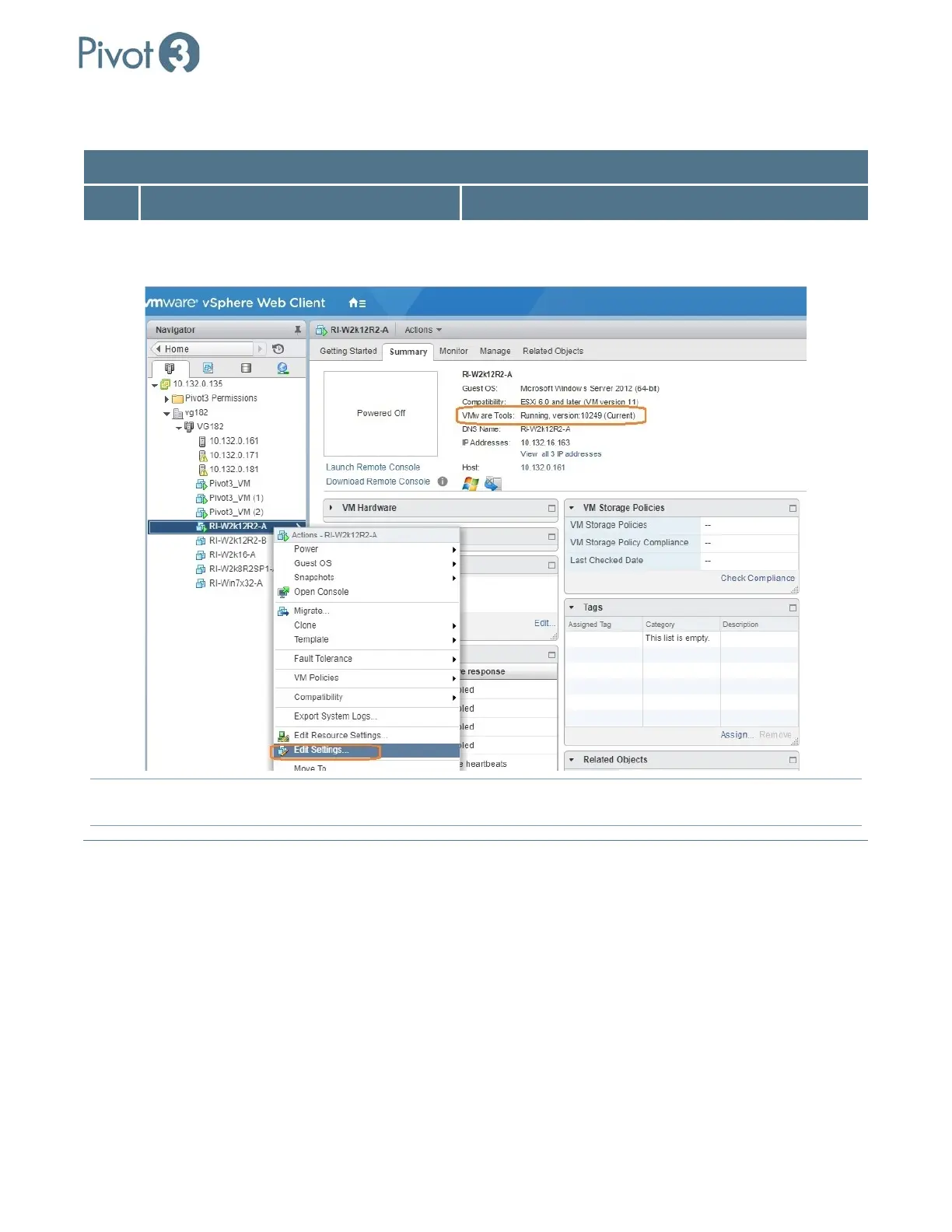Viewport: 952px width, 1232px height.
Task: Click Assign link in Tags panel
Action: pos(736,735)
